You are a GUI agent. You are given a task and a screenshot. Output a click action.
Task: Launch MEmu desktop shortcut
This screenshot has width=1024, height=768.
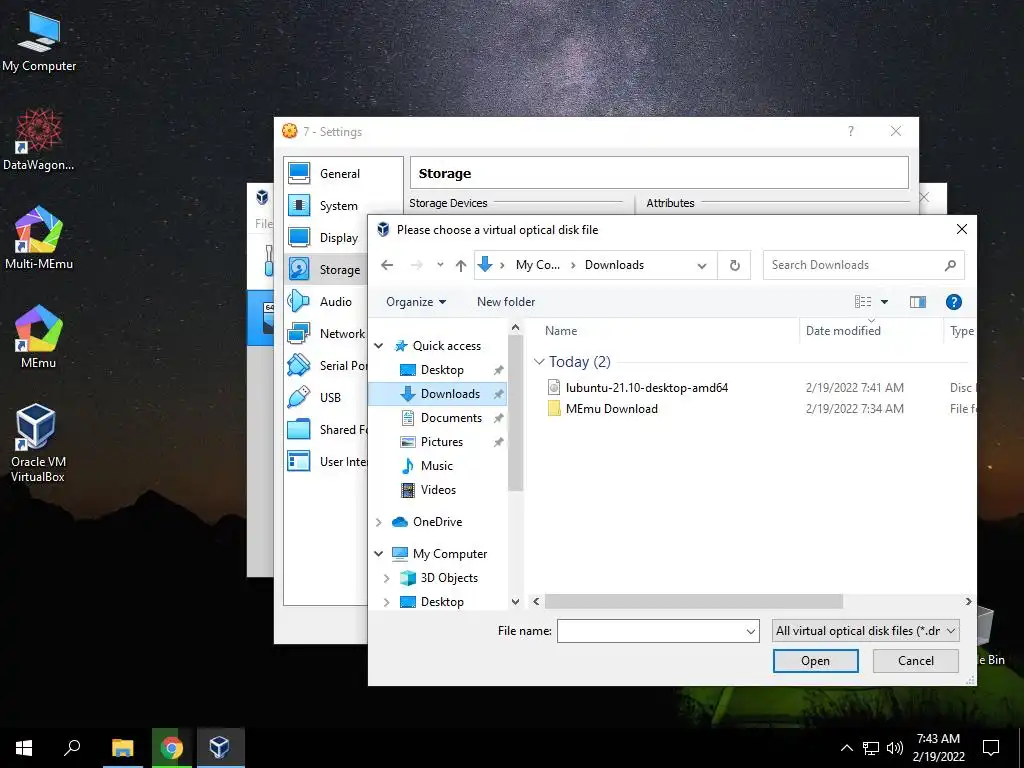pyautogui.click(x=39, y=336)
